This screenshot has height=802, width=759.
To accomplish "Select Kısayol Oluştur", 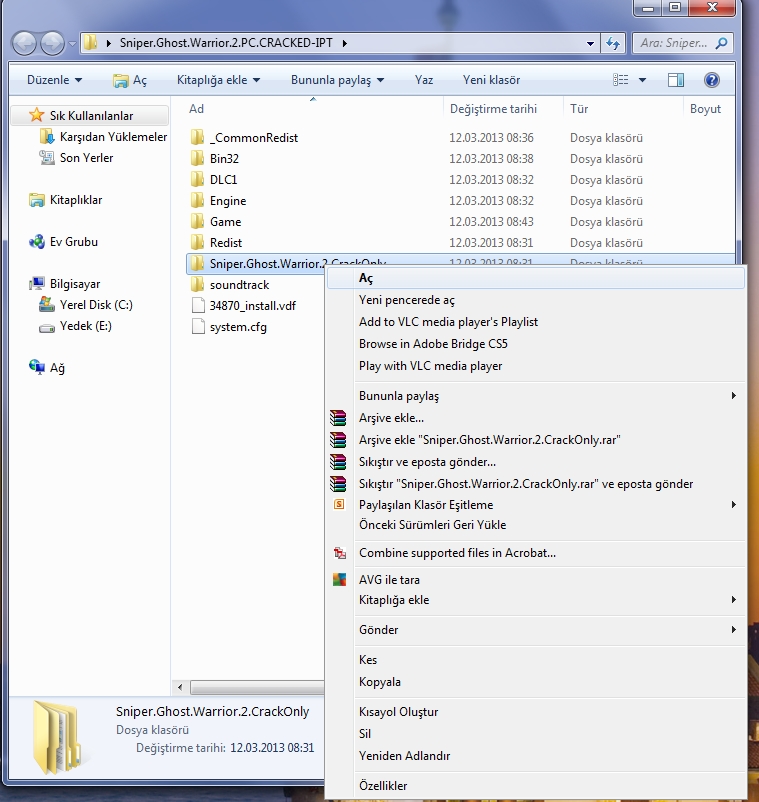I will [x=535, y=712].
